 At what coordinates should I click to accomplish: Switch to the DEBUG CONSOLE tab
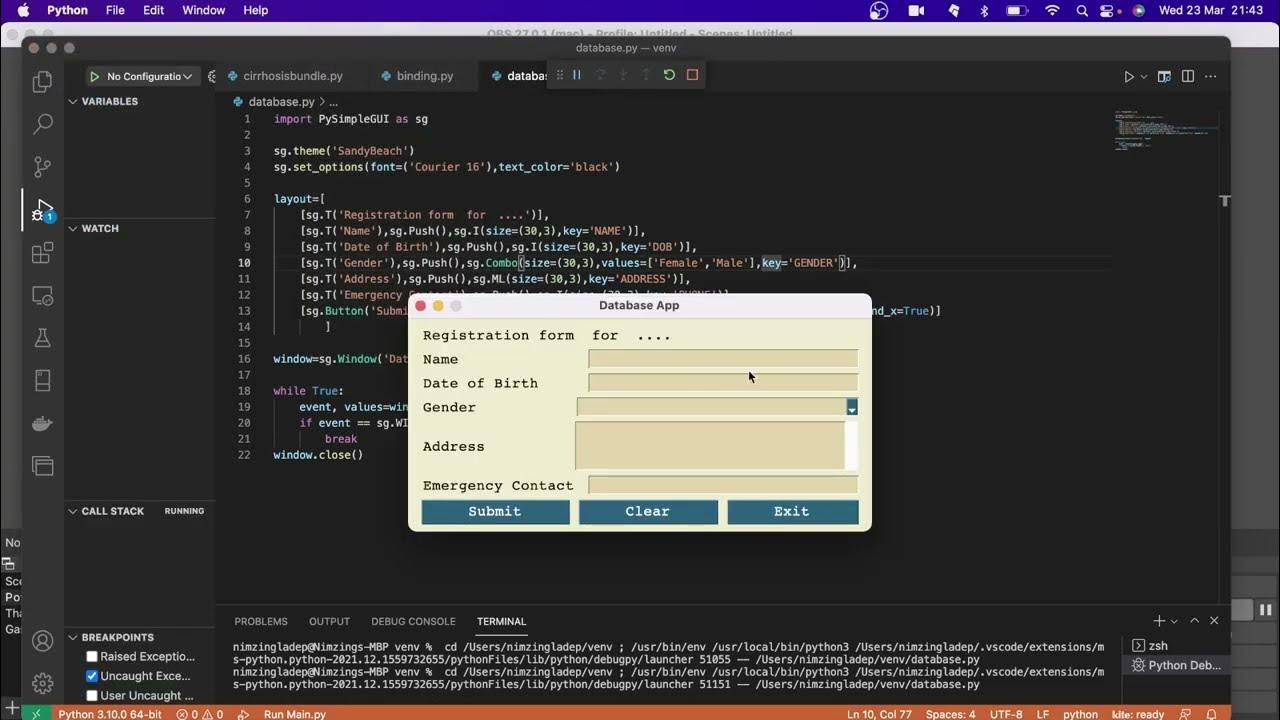[413, 621]
